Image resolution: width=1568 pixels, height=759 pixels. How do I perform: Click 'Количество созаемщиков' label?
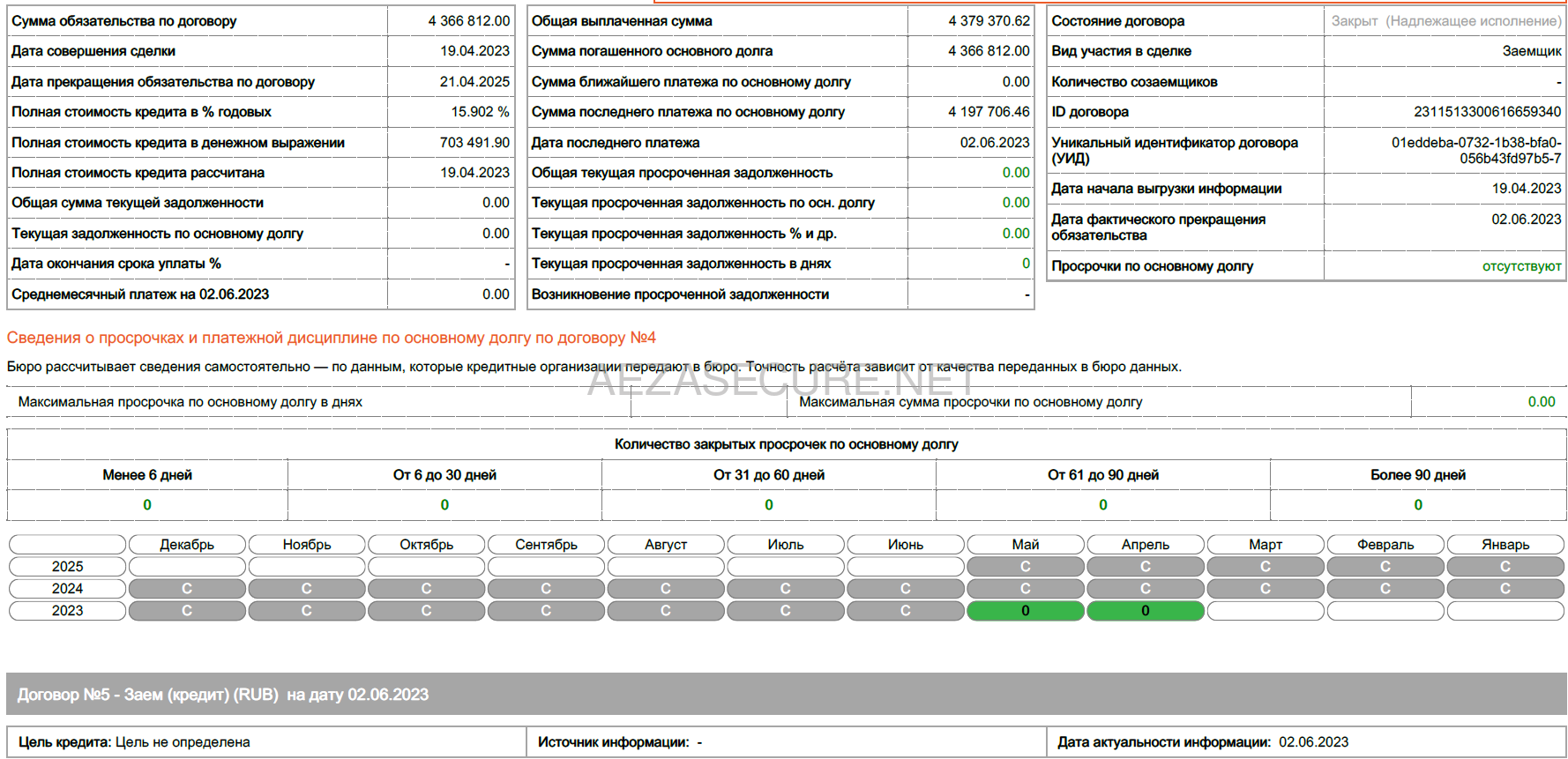pos(1134,82)
